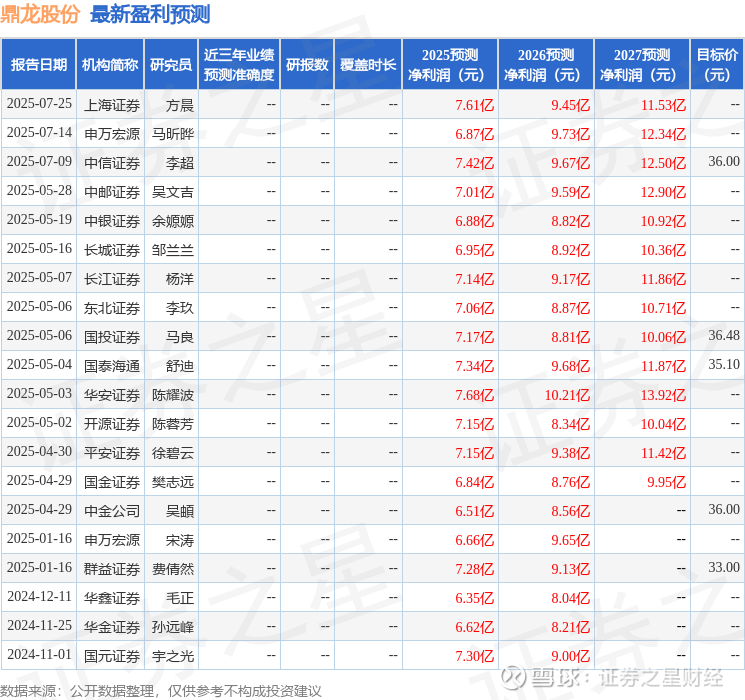This screenshot has height=700, width=745.
Task: Click 7.61亿 in 上海证券 row
Action: click(475, 105)
